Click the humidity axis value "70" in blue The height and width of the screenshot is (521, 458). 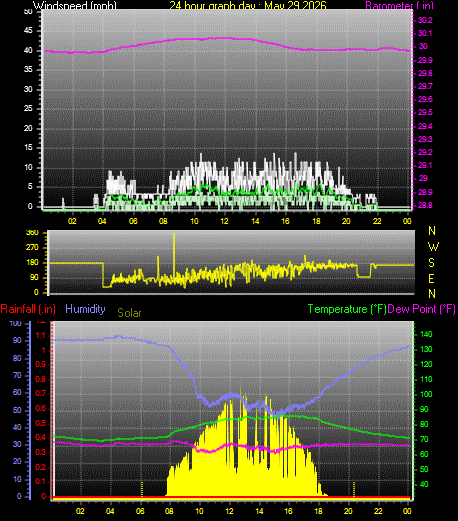[17, 375]
